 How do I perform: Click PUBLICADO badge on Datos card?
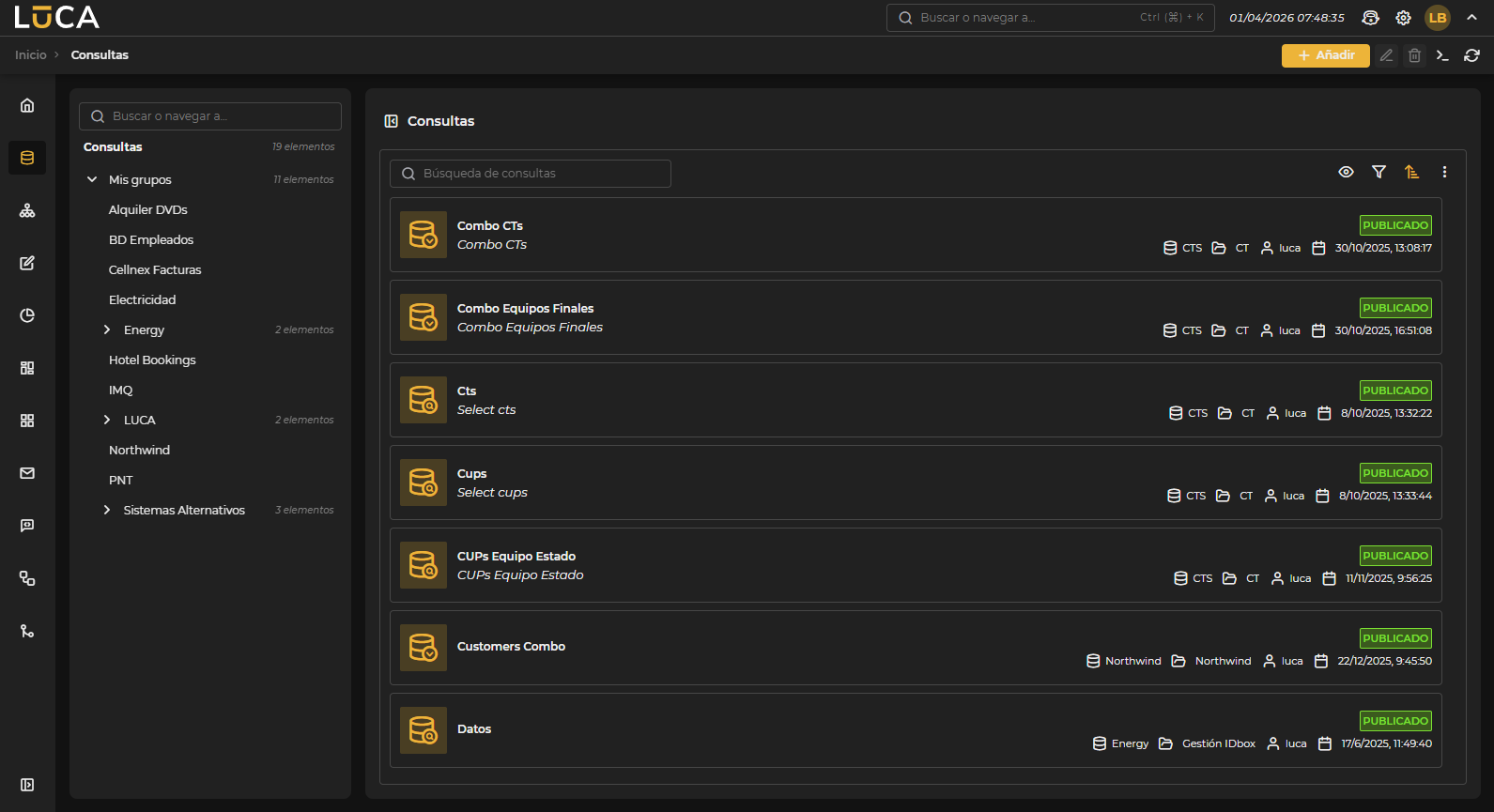pos(1395,721)
